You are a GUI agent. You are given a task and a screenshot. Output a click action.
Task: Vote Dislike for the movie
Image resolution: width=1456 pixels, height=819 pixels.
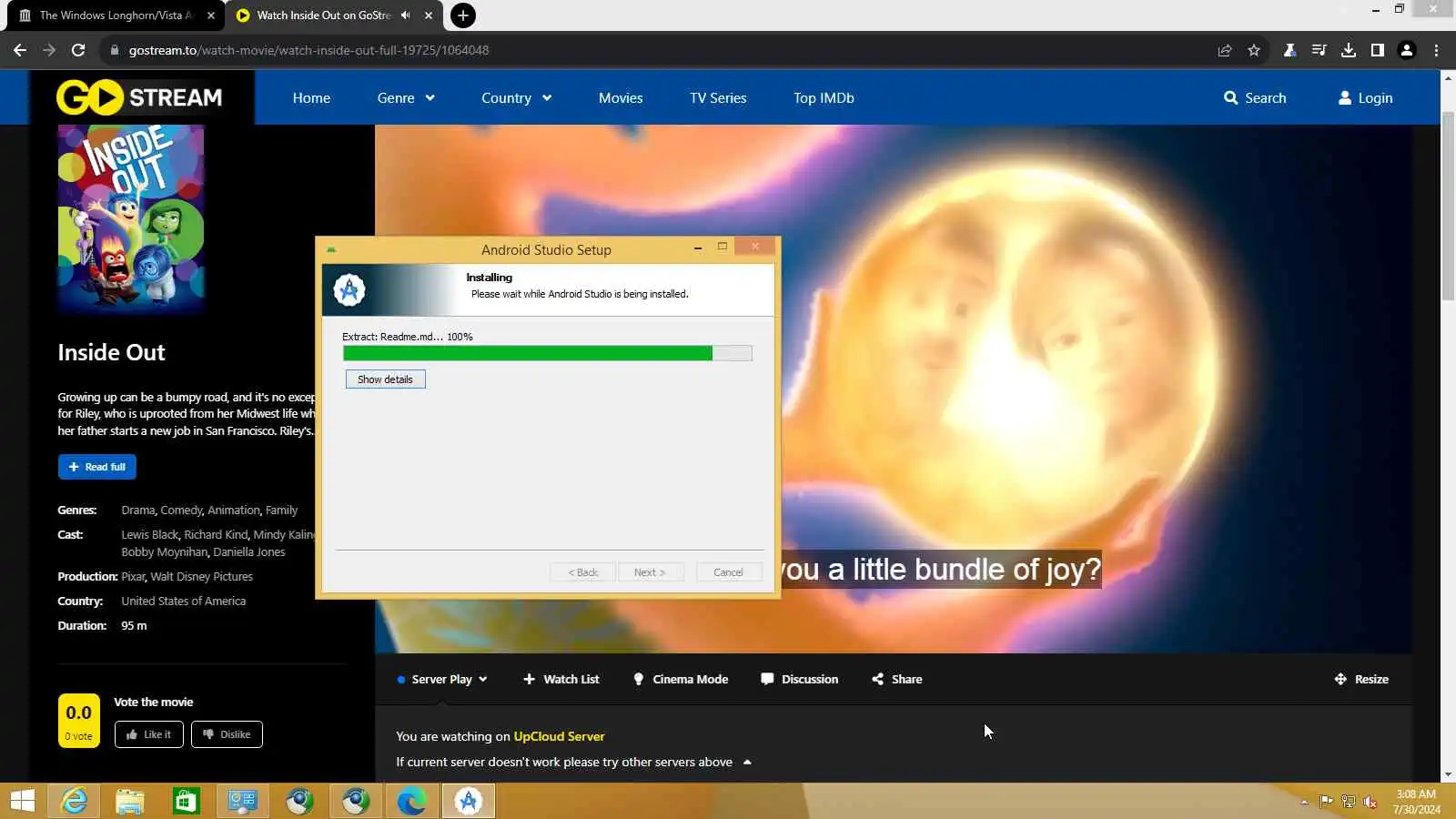point(227,734)
